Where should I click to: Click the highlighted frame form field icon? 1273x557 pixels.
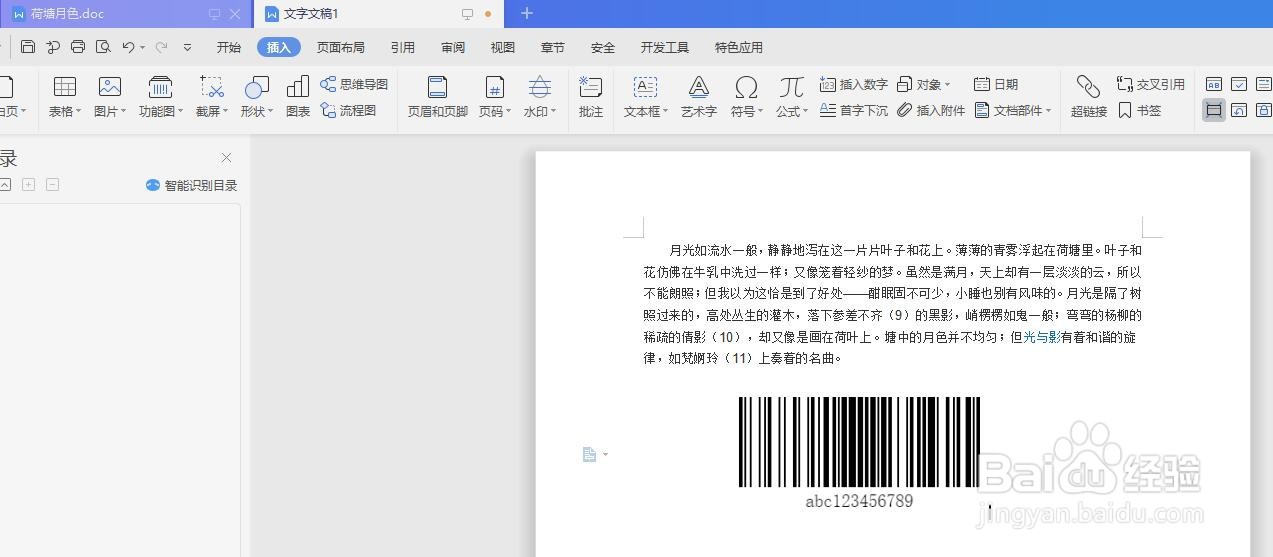(x=1214, y=110)
